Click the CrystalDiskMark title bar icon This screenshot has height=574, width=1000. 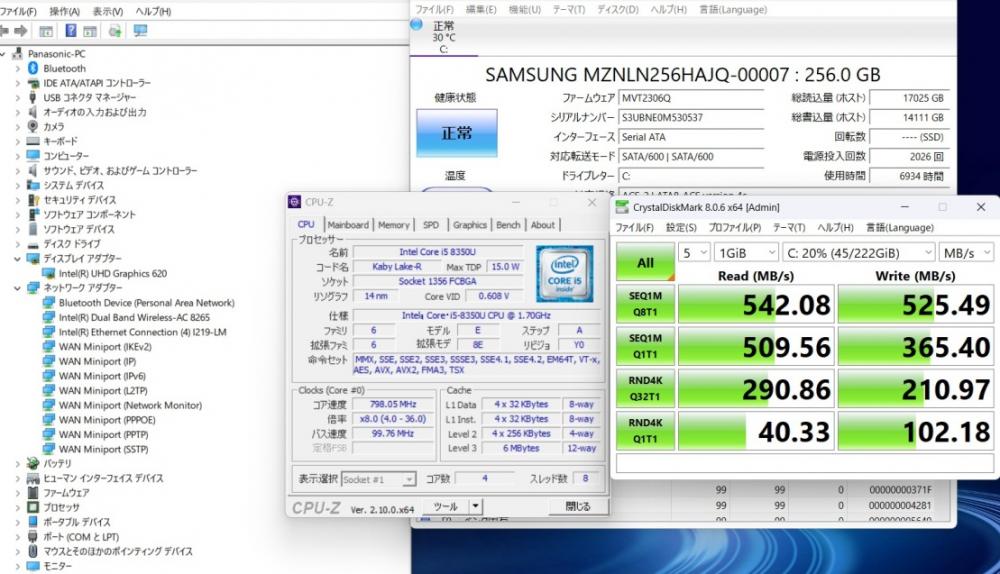[x=622, y=207]
